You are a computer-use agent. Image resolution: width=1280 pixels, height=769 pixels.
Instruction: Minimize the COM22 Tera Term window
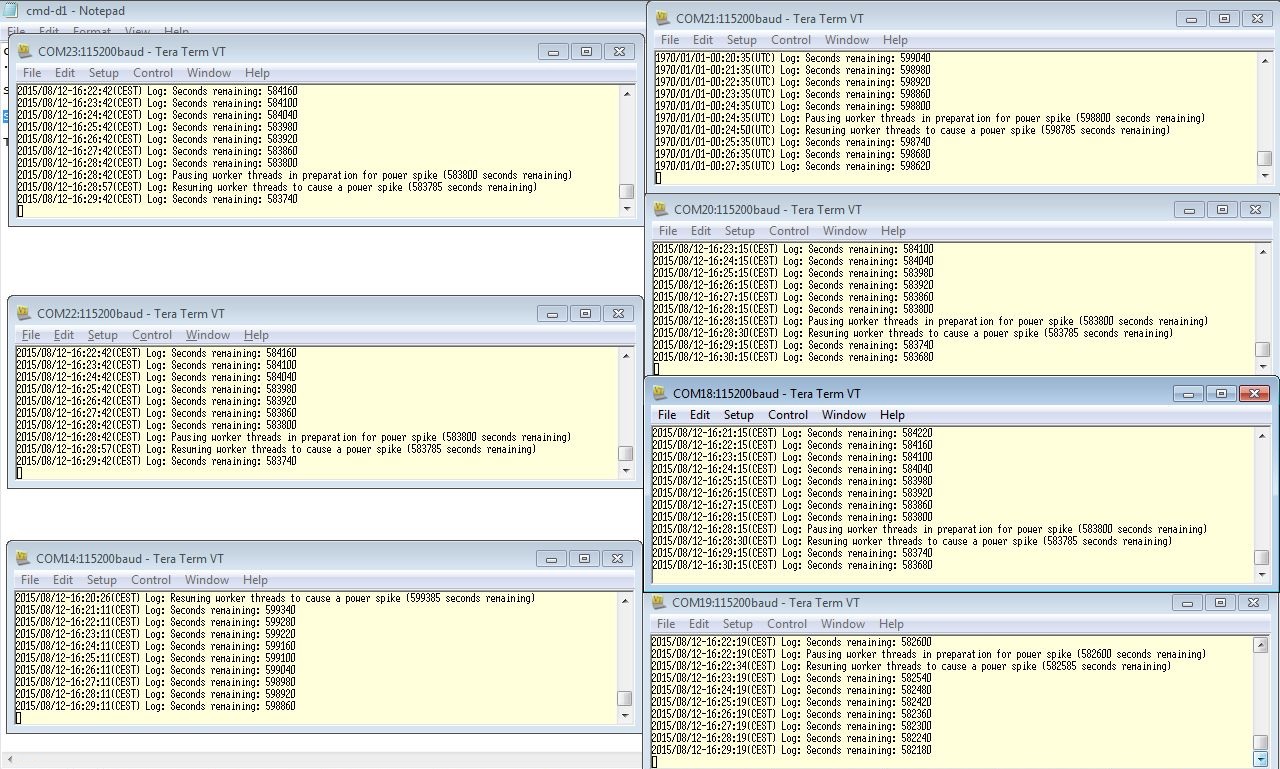(552, 314)
